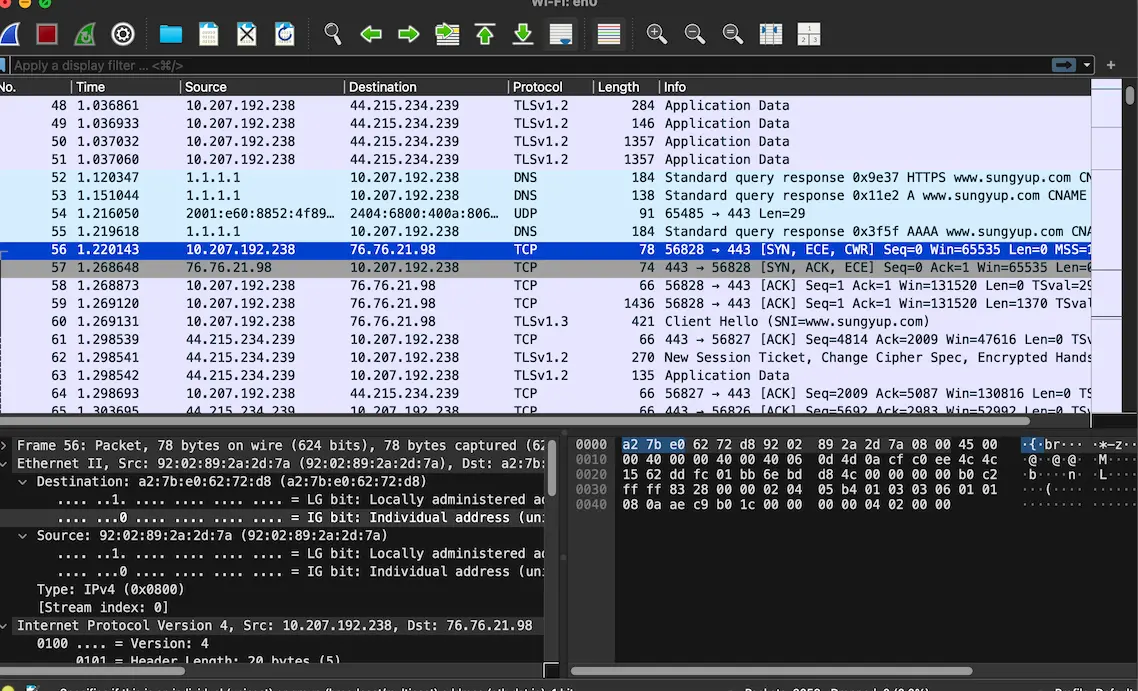Toggle auto-scroll during live capture

(x=561, y=33)
